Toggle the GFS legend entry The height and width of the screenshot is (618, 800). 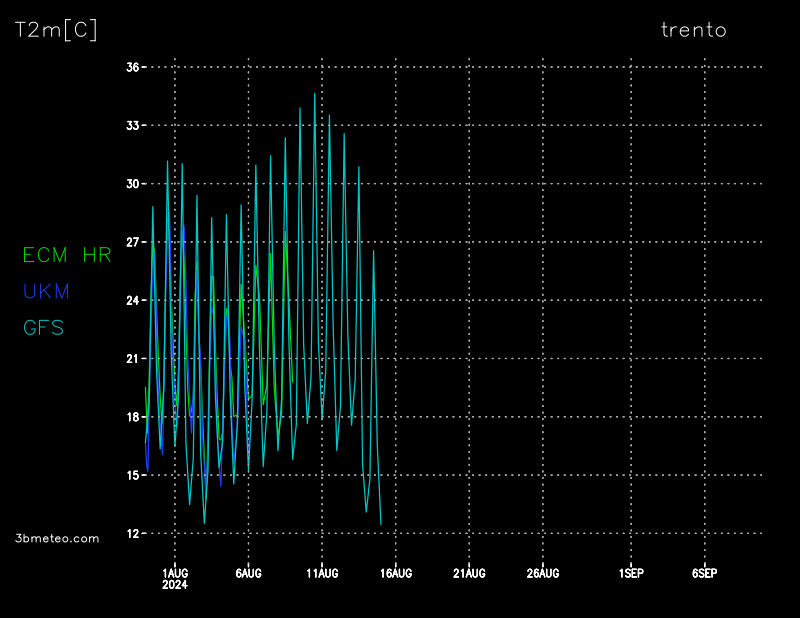[44, 328]
